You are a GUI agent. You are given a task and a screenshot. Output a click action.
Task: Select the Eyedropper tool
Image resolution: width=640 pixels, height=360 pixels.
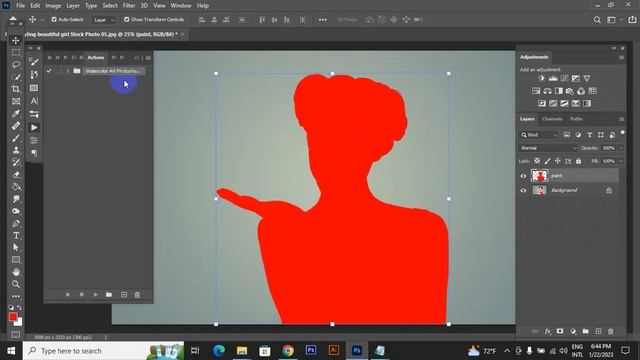[x=16, y=113]
